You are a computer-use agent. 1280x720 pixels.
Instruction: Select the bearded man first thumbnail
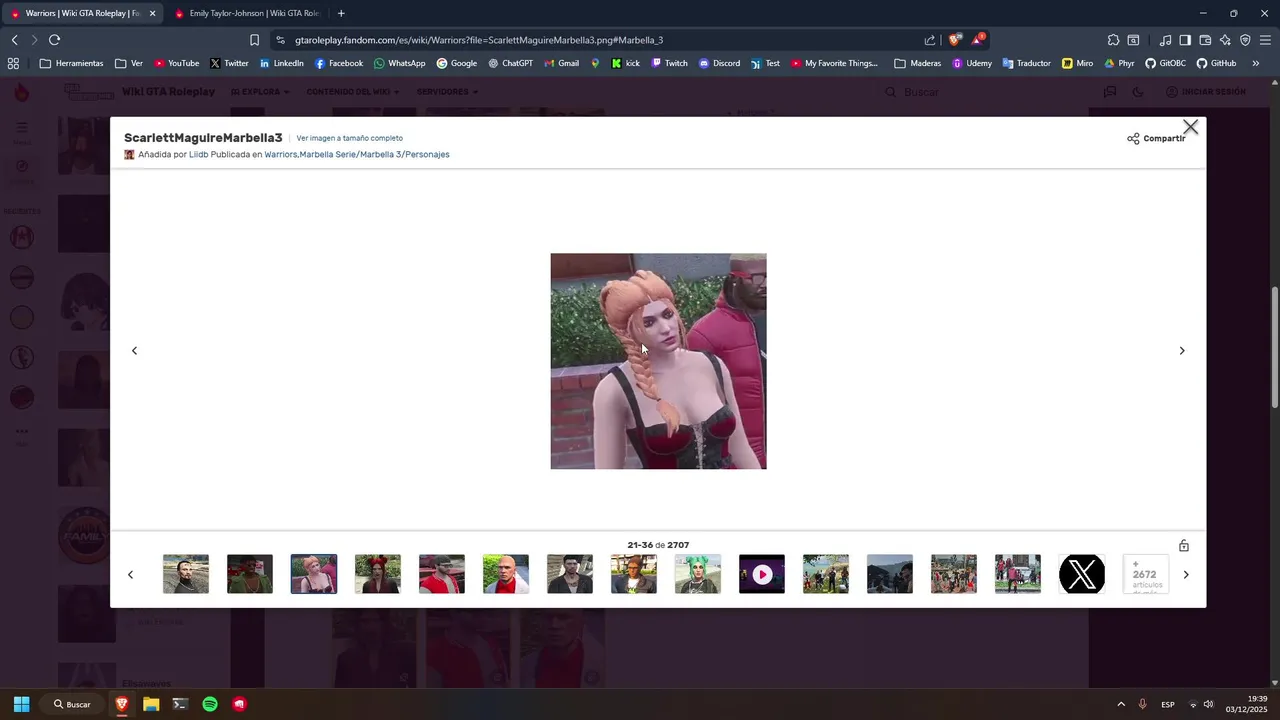coord(186,574)
